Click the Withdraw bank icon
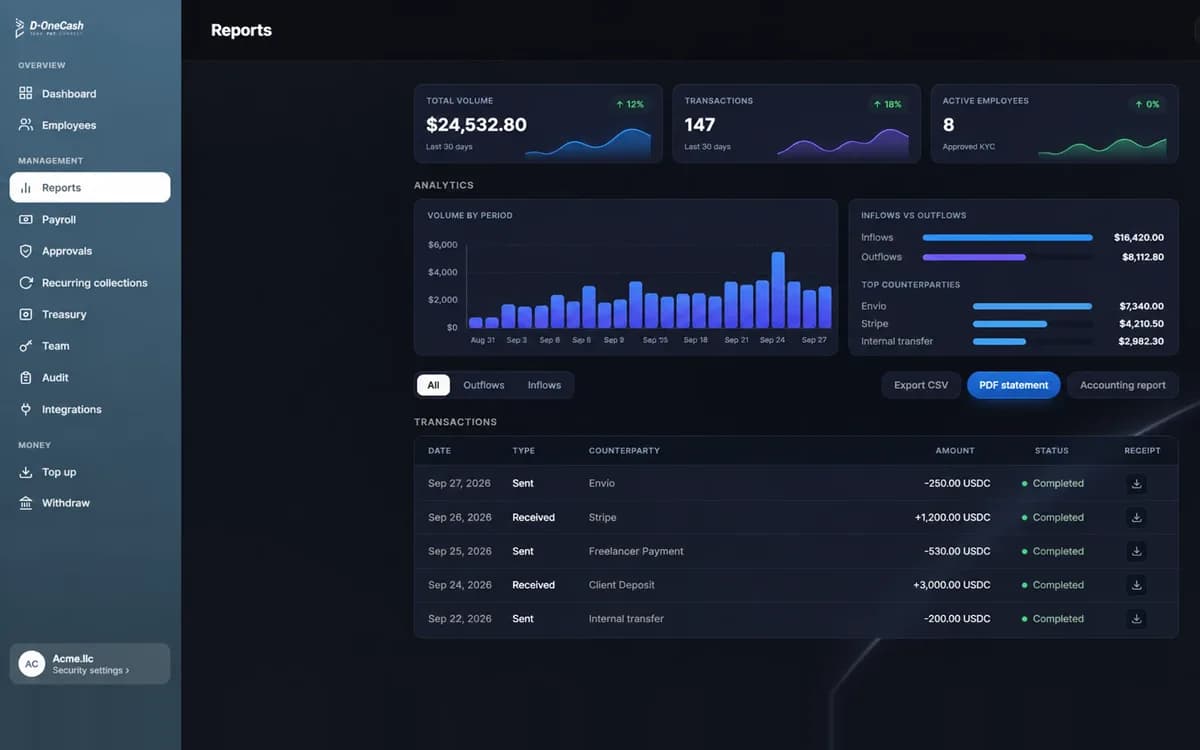Viewport: 1200px width, 750px height. 26,503
